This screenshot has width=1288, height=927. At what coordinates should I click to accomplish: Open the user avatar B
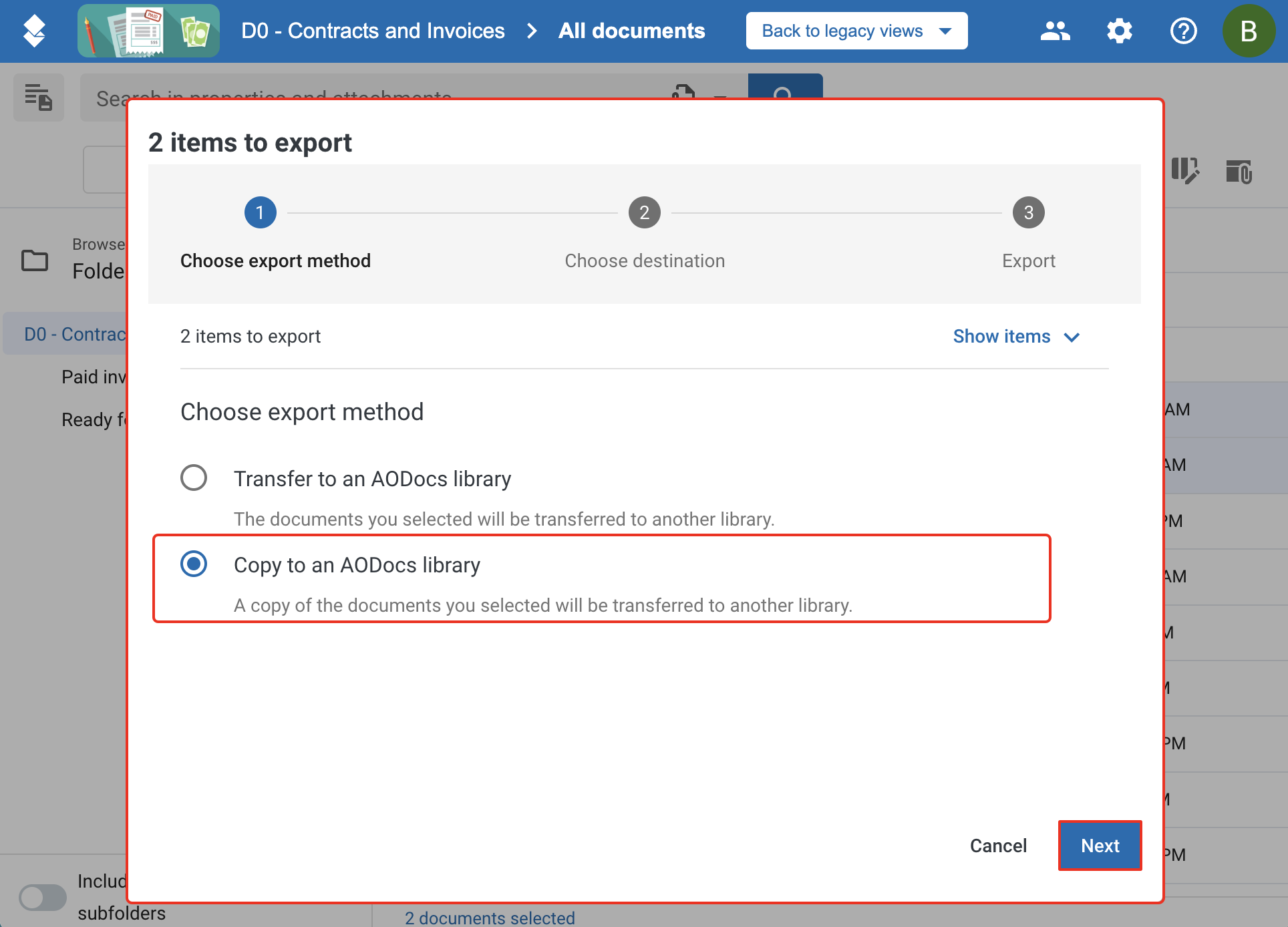point(1248,31)
